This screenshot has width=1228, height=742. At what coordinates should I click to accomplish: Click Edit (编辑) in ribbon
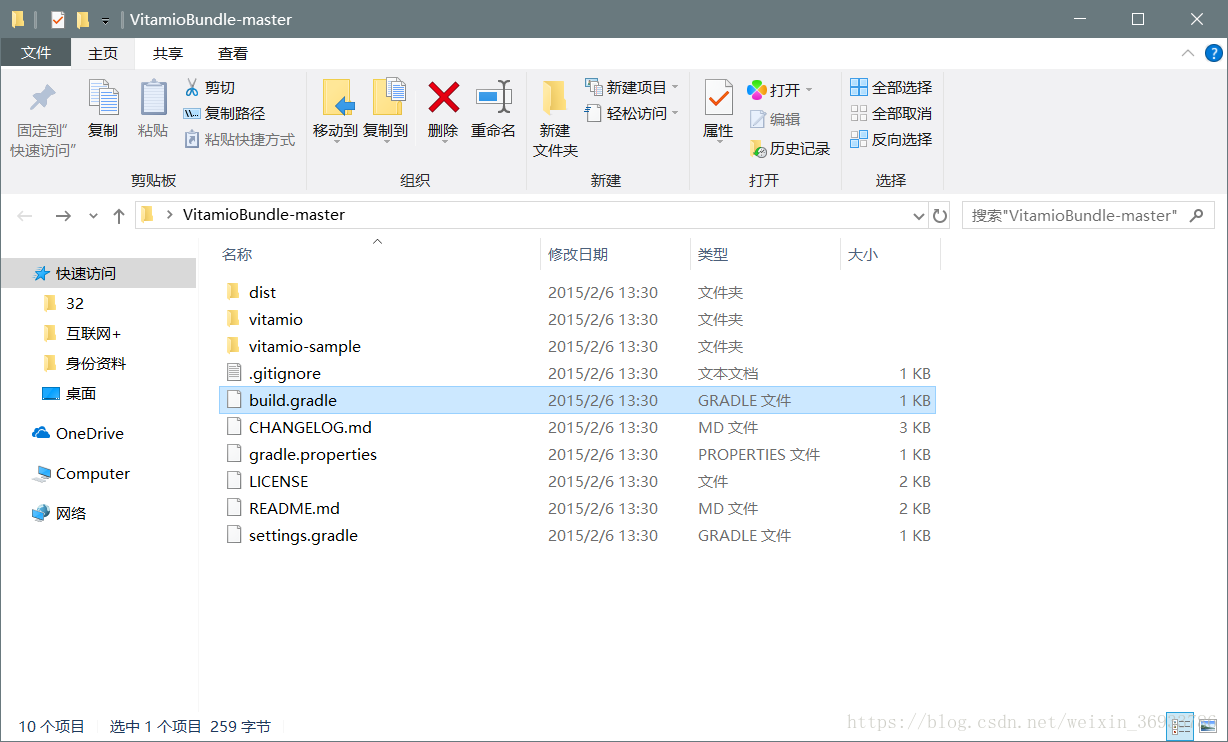(x=775, y=119)
